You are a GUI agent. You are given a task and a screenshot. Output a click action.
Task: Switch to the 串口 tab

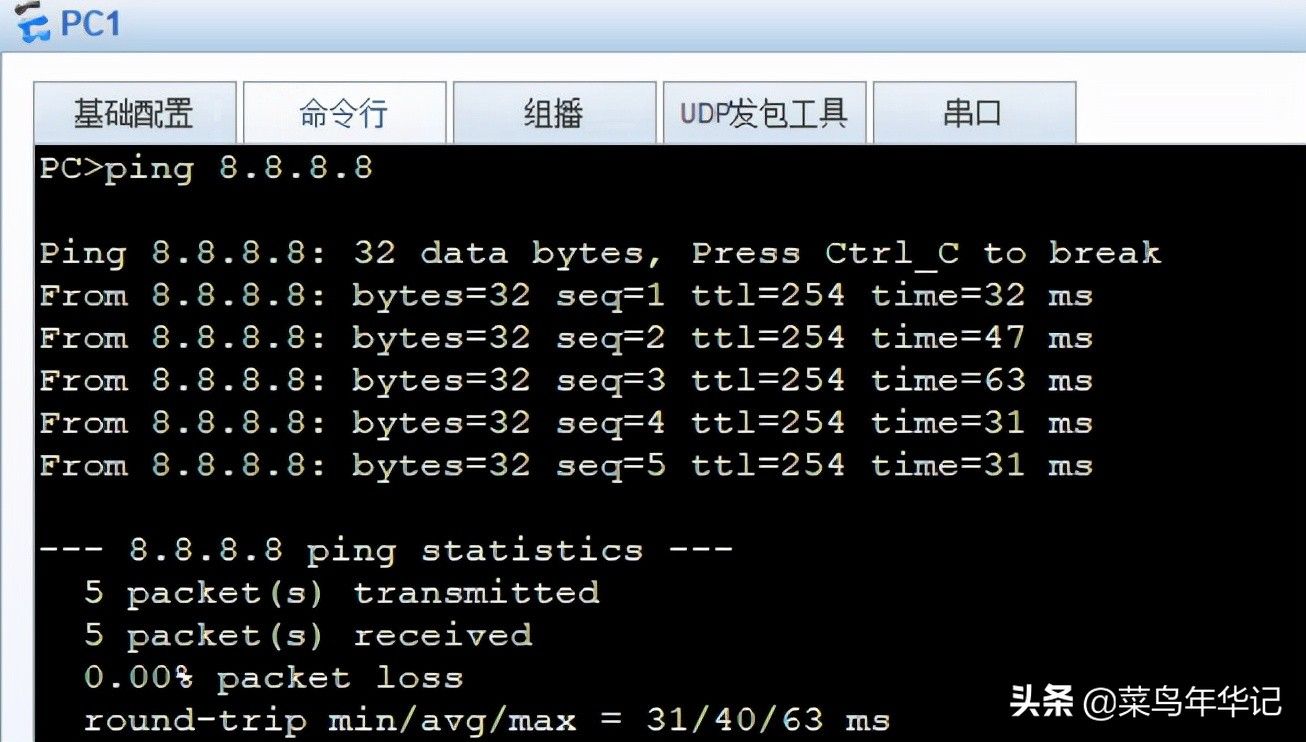click(974, 113)
